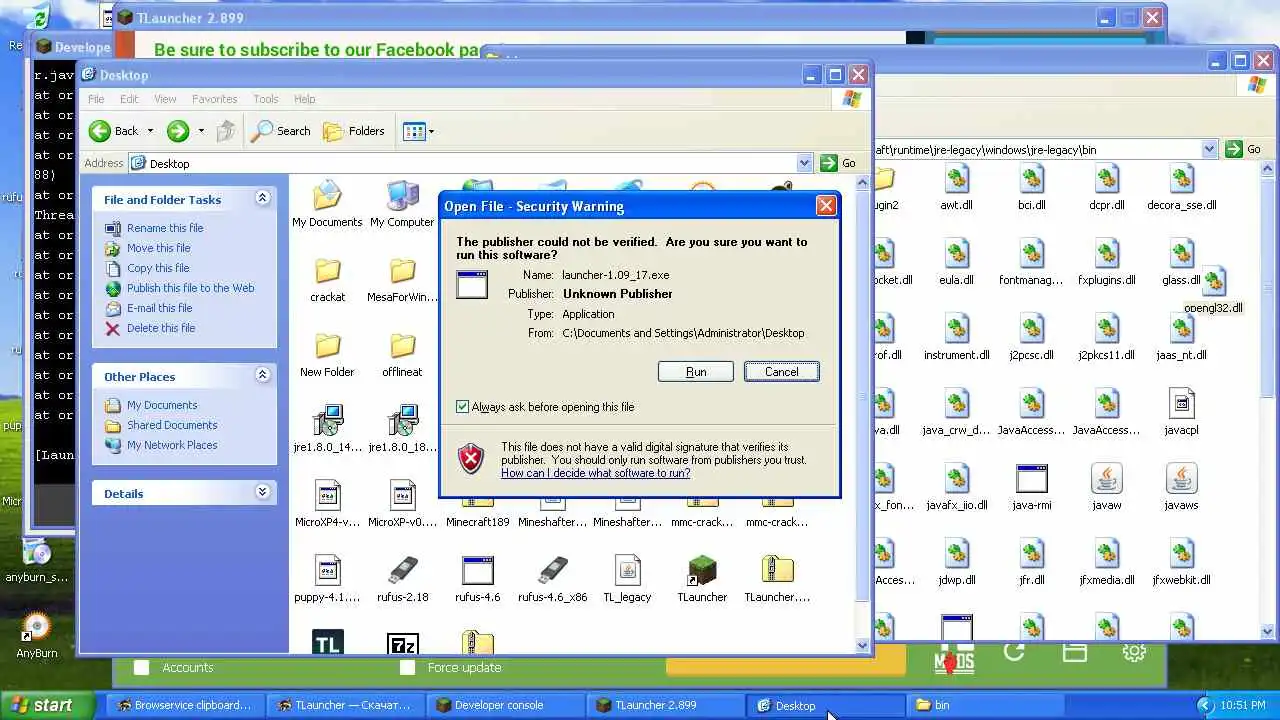Select TLauncher zip archive icon

tap(777, 571)
